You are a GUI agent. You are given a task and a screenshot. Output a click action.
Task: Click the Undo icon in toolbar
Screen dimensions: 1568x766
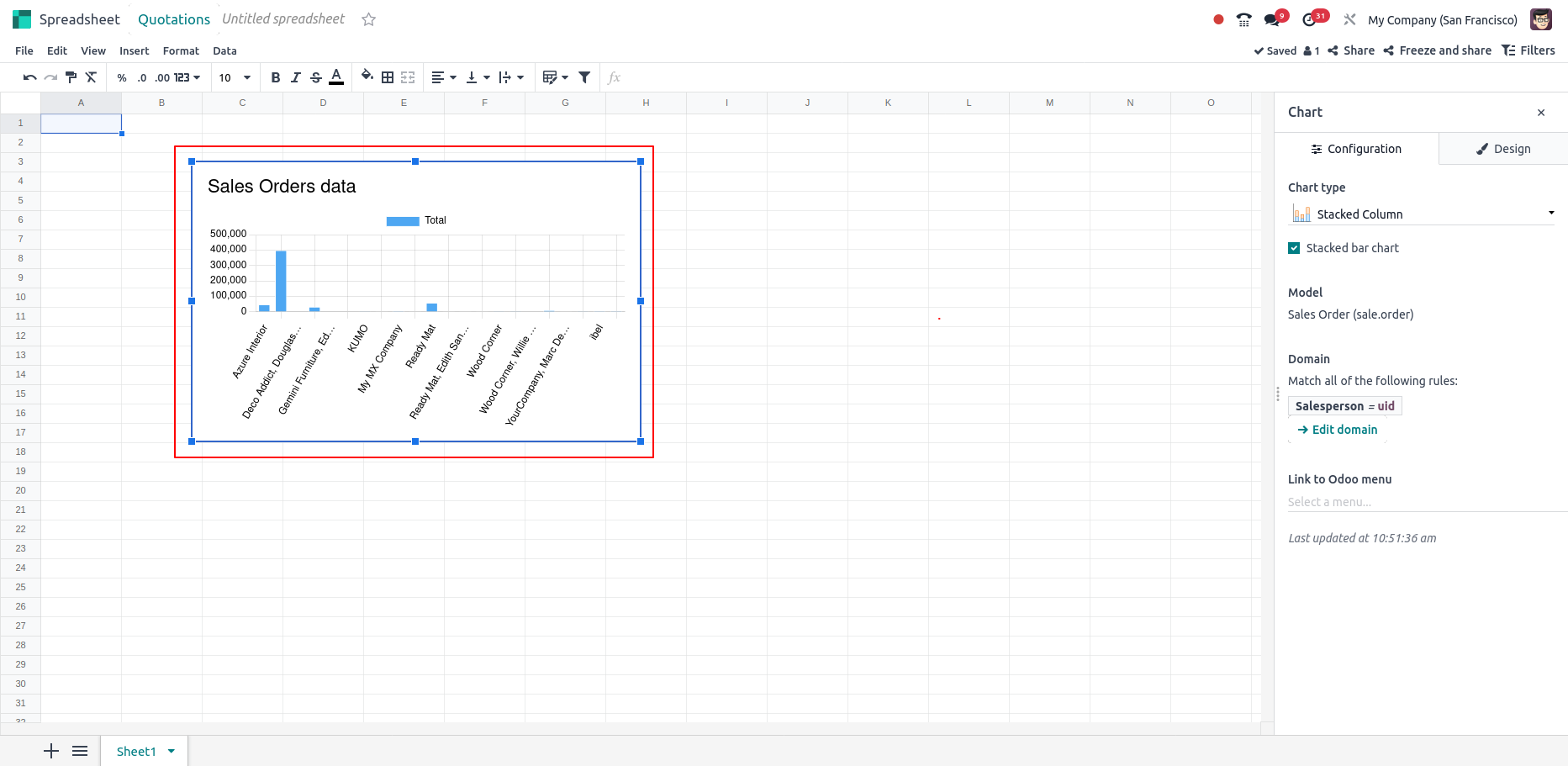pos(29,77)
